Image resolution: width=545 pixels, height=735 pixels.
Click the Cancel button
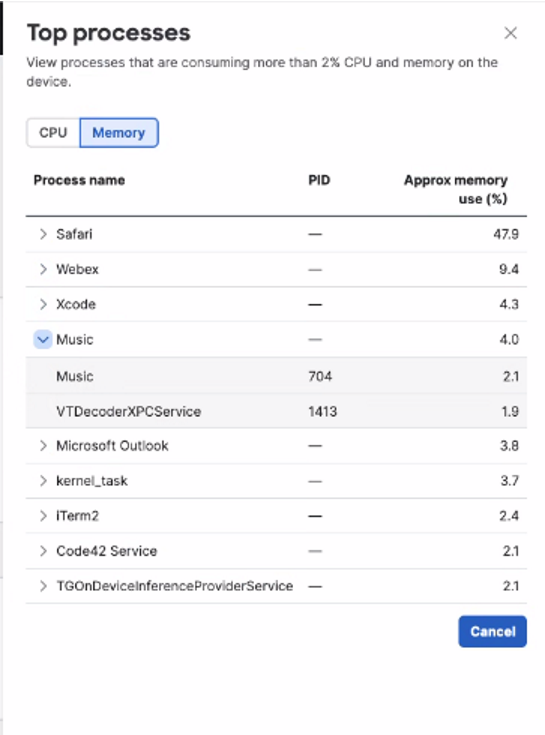493,631
